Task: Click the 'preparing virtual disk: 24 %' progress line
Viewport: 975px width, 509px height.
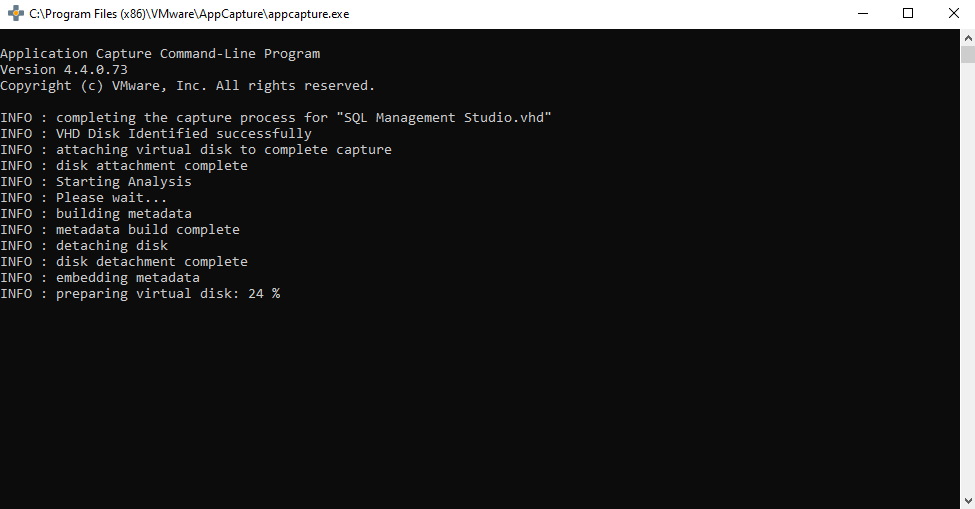Action: pyautogui.click(x=140, y=293)
